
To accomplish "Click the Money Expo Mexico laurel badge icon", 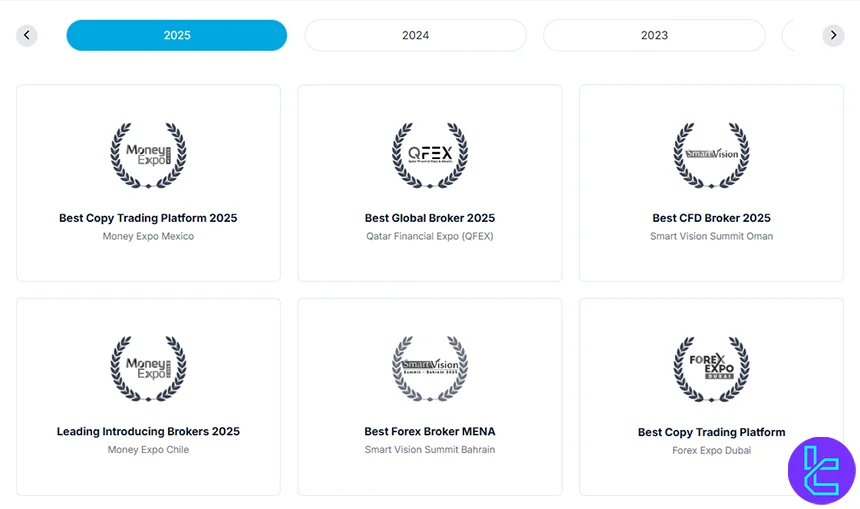I will point(148,155).
